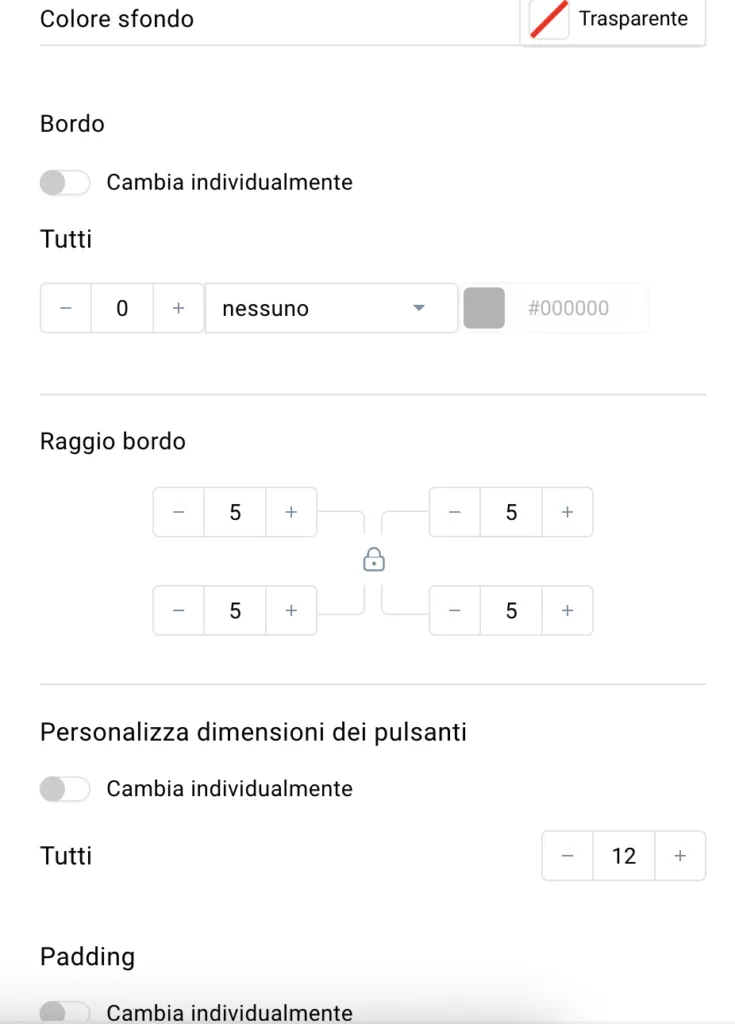Viewport: 735px width, 1024px height.
Task: Click the top-right radius value field
Action: click(511, 512)
